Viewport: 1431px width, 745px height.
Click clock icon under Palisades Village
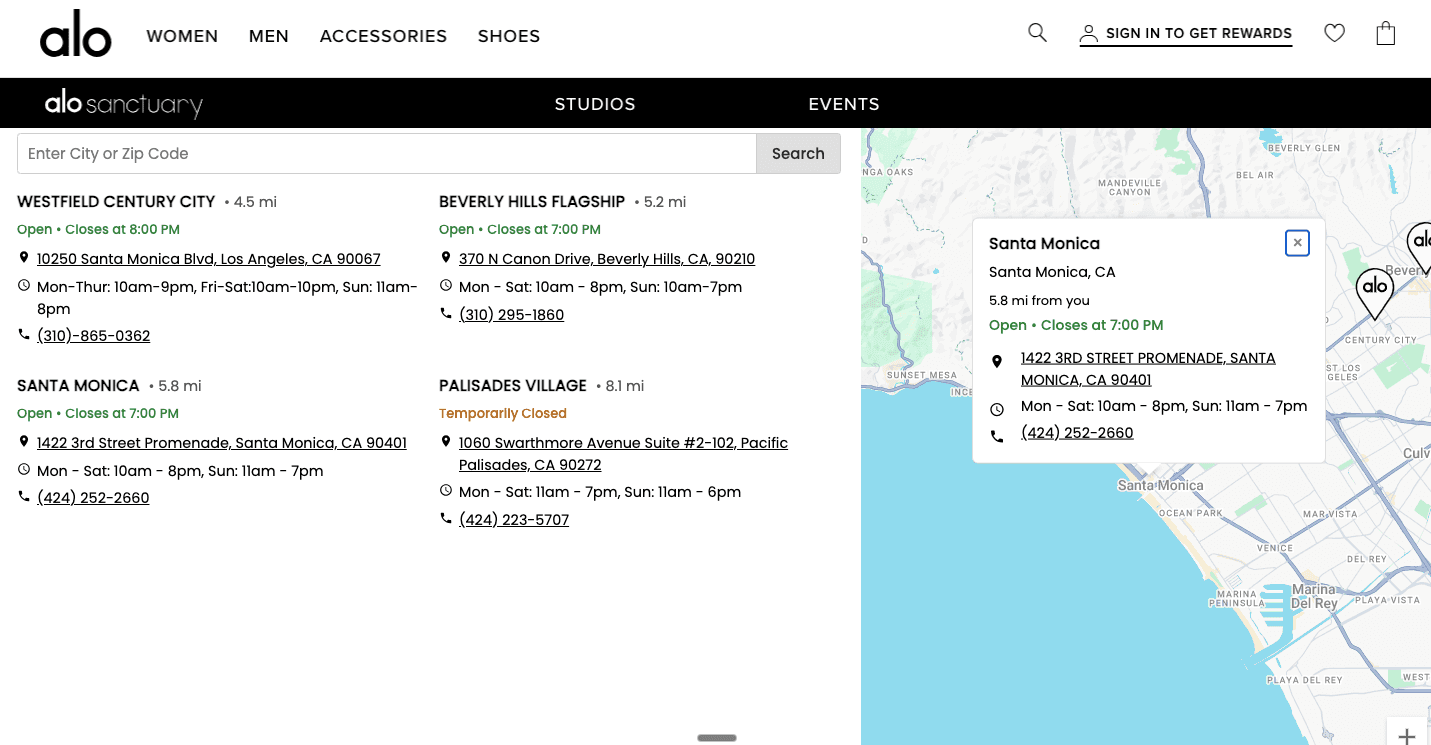[x=446, y=490]
